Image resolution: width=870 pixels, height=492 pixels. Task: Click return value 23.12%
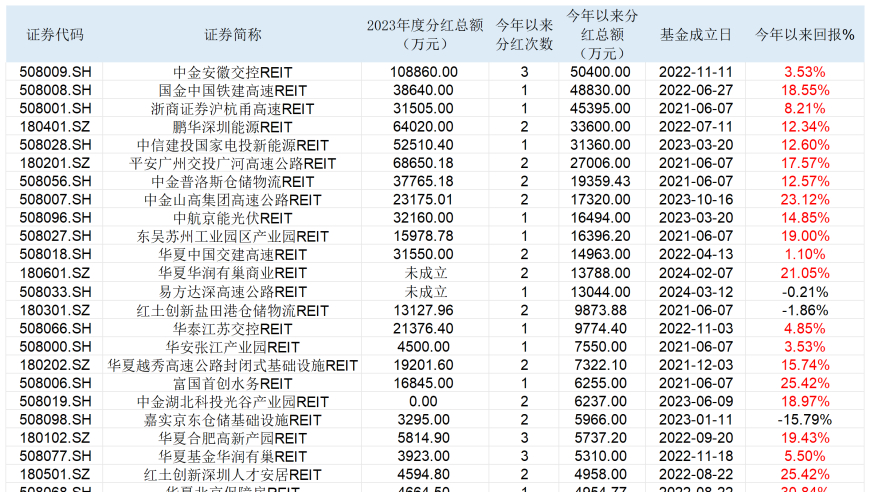(x=805, y=200)
